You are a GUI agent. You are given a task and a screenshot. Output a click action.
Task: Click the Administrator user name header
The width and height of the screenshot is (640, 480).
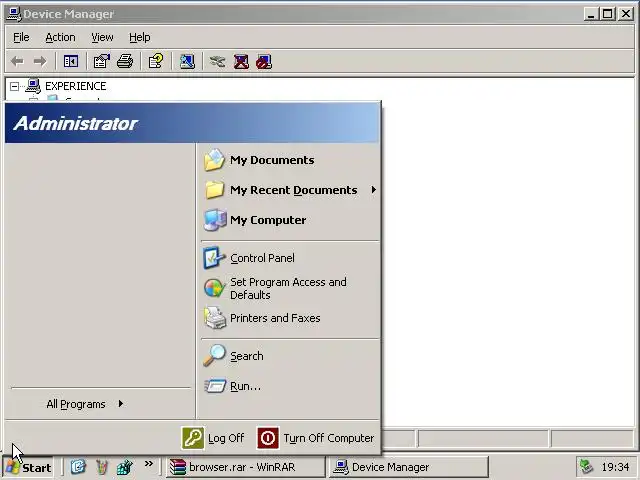point(76,123)
